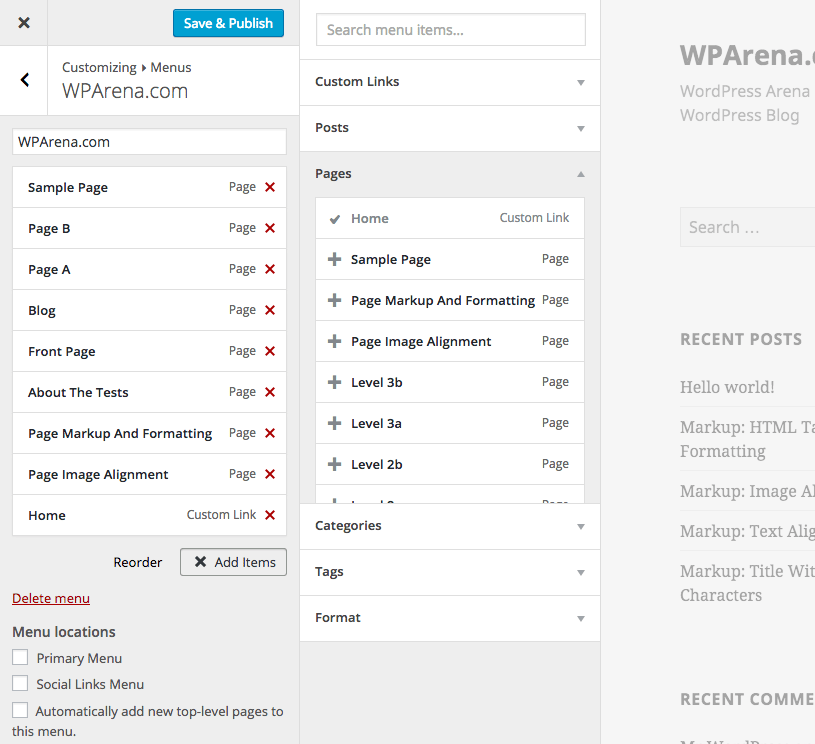Click the Add Items button
815x744 pixels.
coord(233,562)
